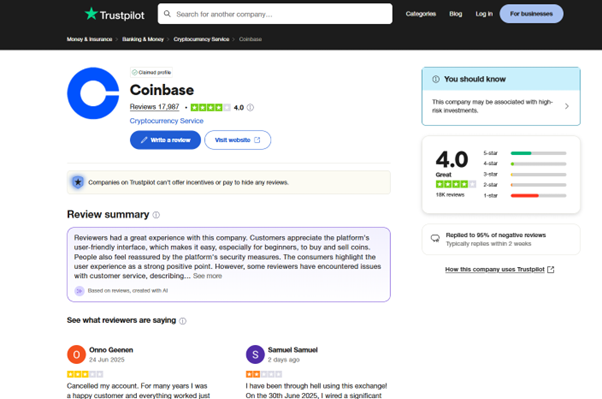The width and height of the screenshot is (602, 399).
Task: Click external icon after How this company uses Trustpilot
Action: (551, 270)
